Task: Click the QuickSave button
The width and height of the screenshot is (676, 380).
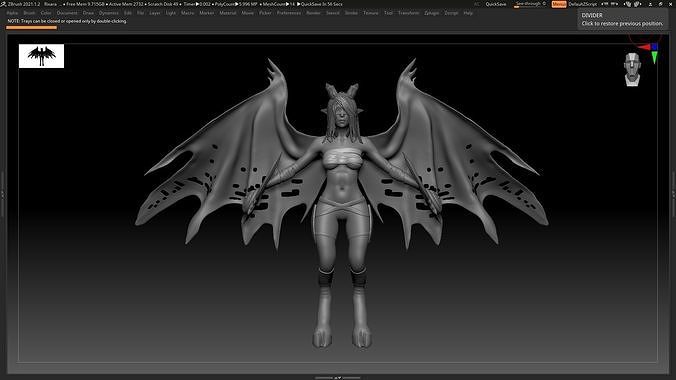Action: 496,4
